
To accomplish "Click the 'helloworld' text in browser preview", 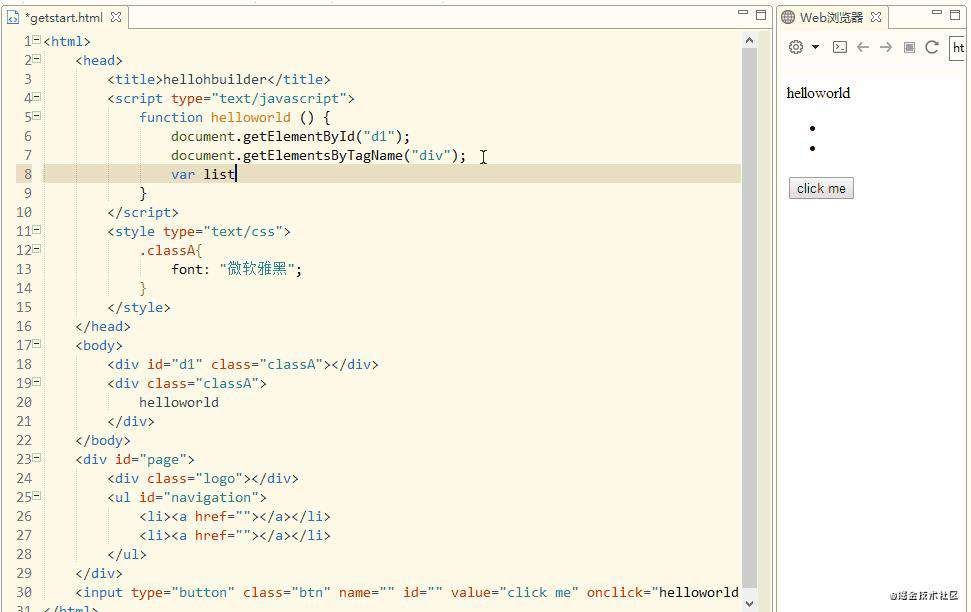I will 818,94.
